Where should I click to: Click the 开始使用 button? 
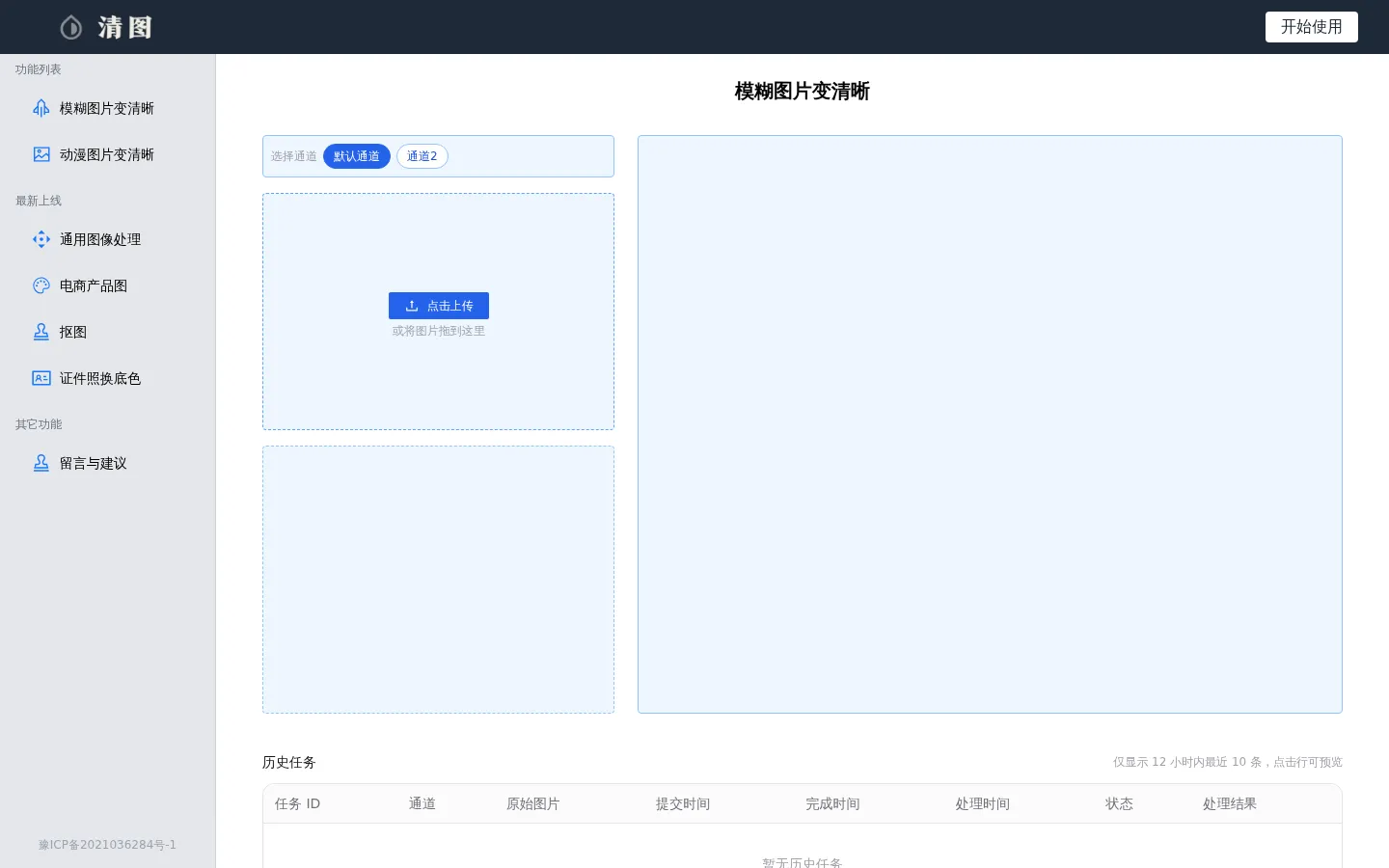coord(1312,27)
